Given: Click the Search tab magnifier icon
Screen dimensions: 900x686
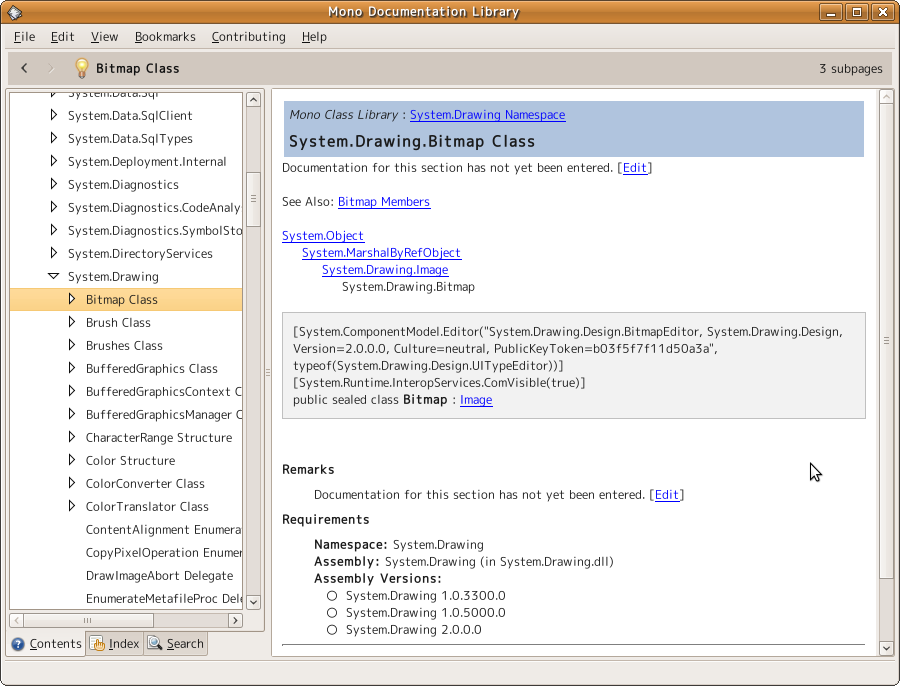Looking at the screenshot, I should coord(154,643).
